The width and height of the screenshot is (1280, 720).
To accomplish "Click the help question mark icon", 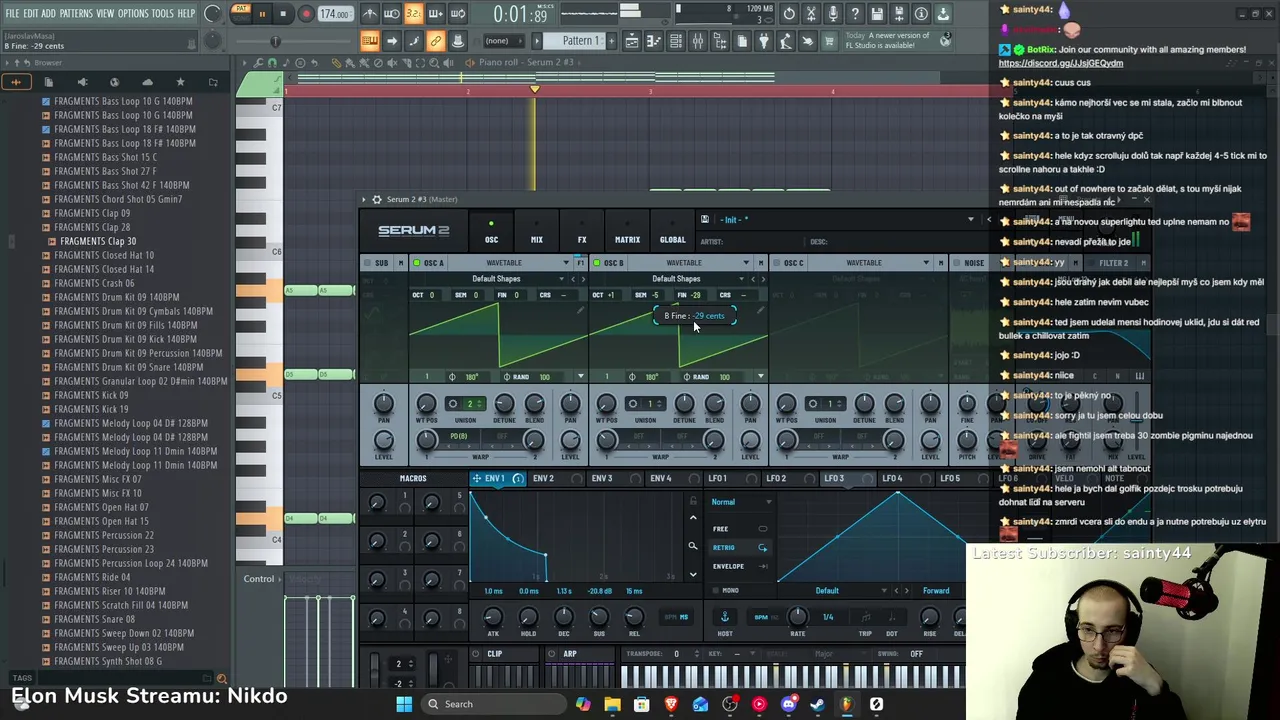I will [x=855, y=14].
